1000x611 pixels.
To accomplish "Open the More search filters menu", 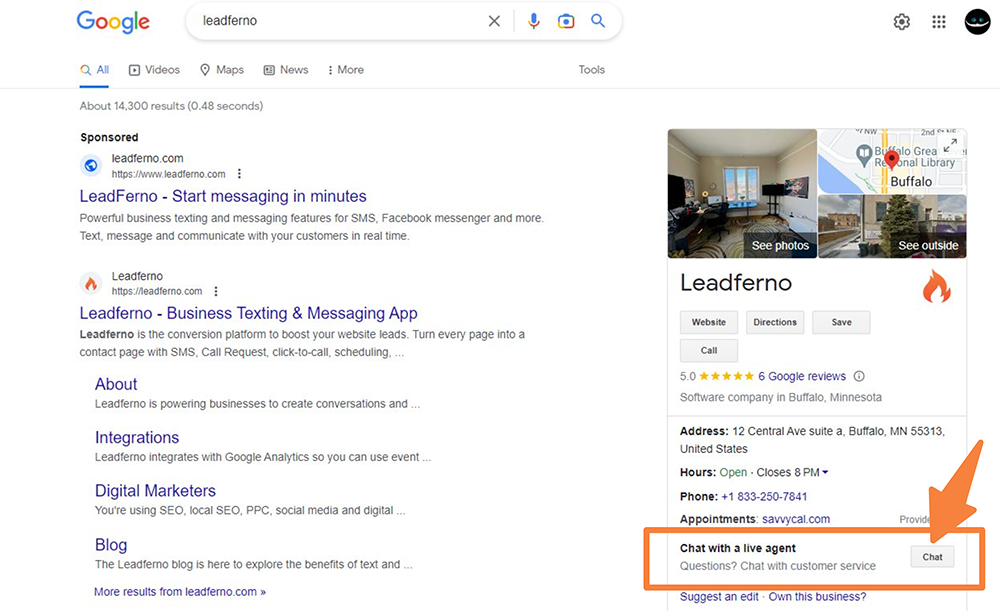I will pyautogui.click(x=346, y=70).
